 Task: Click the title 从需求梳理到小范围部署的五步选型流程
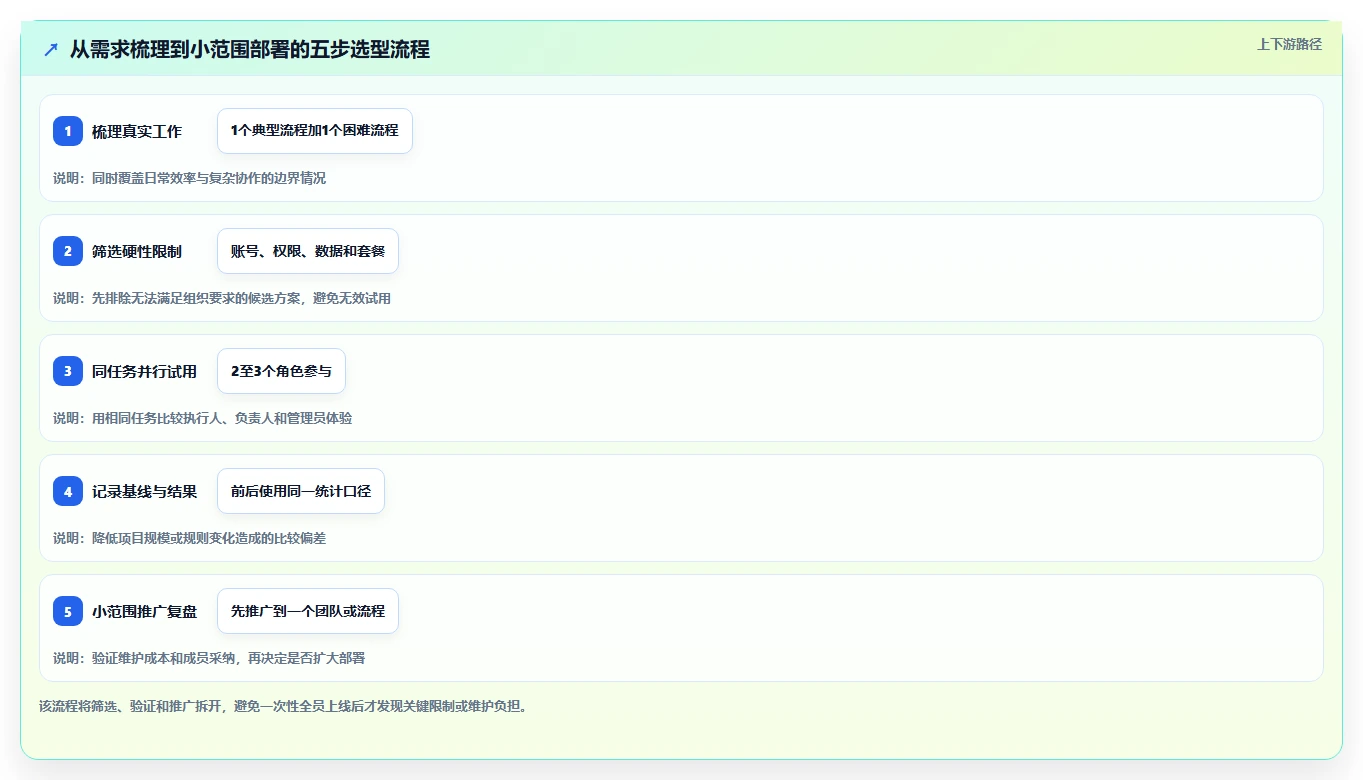click(250, 49)
